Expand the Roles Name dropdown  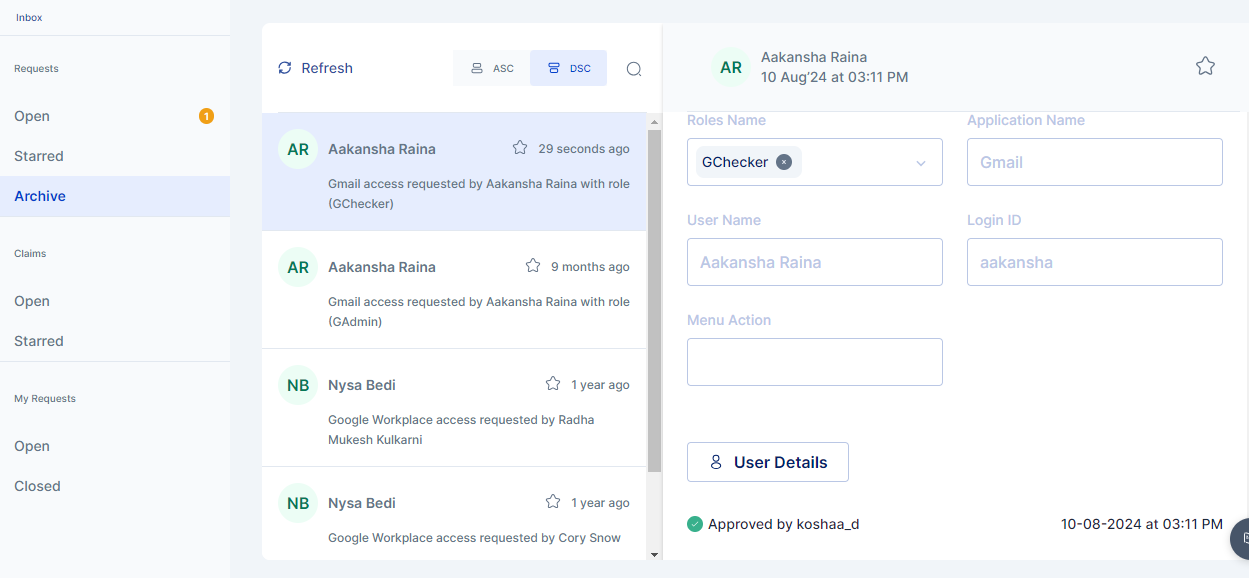[921, 163]
